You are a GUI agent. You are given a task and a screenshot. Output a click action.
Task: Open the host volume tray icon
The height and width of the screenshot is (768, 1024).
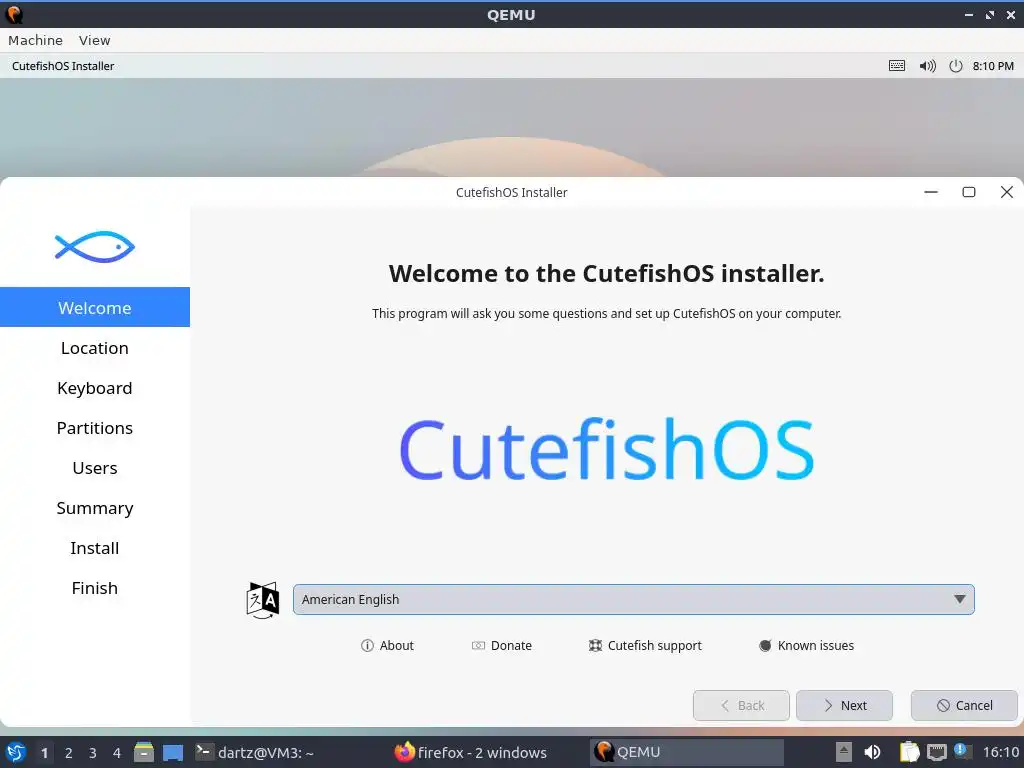872,752
